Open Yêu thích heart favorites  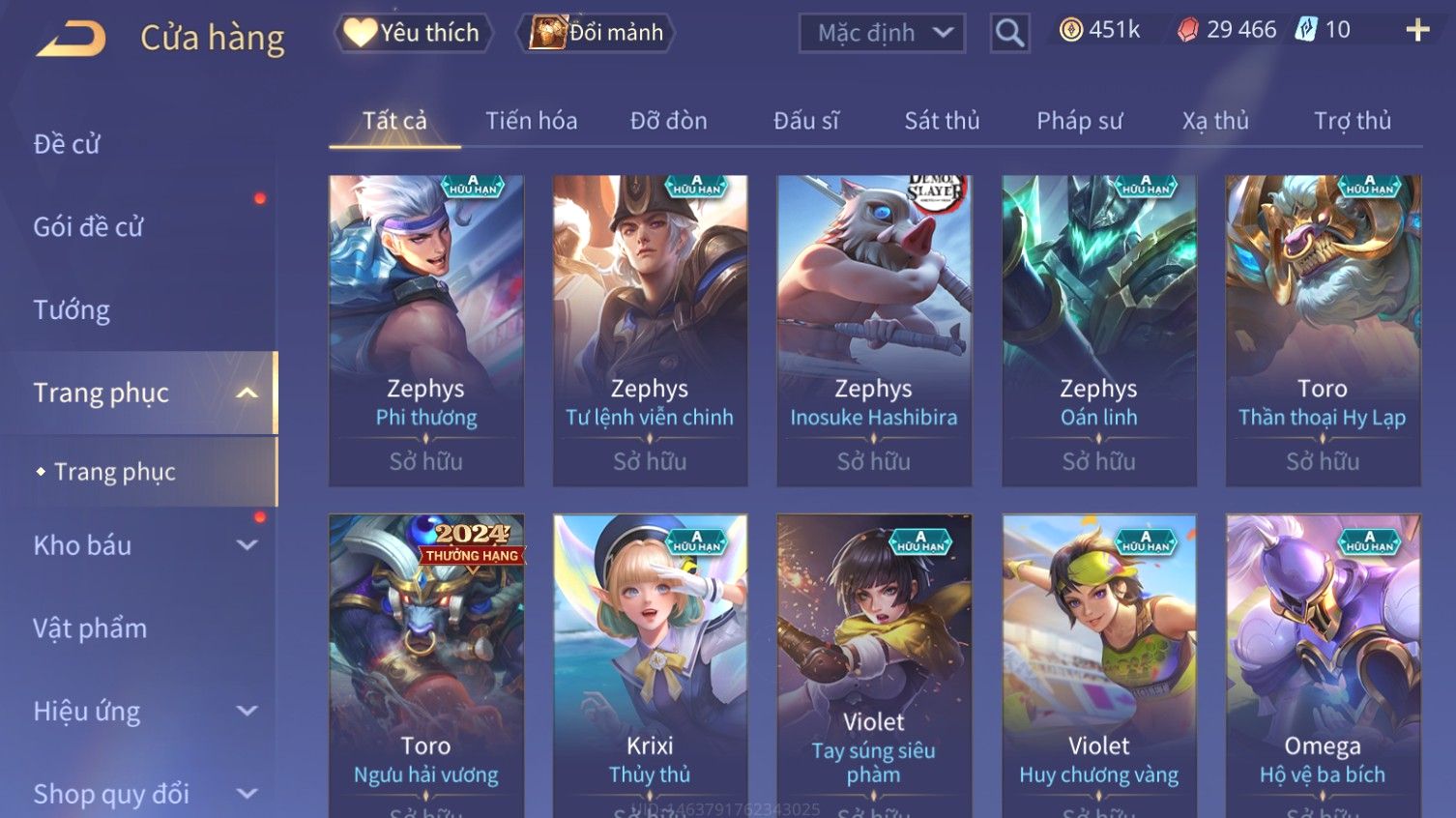coord(414,33)
